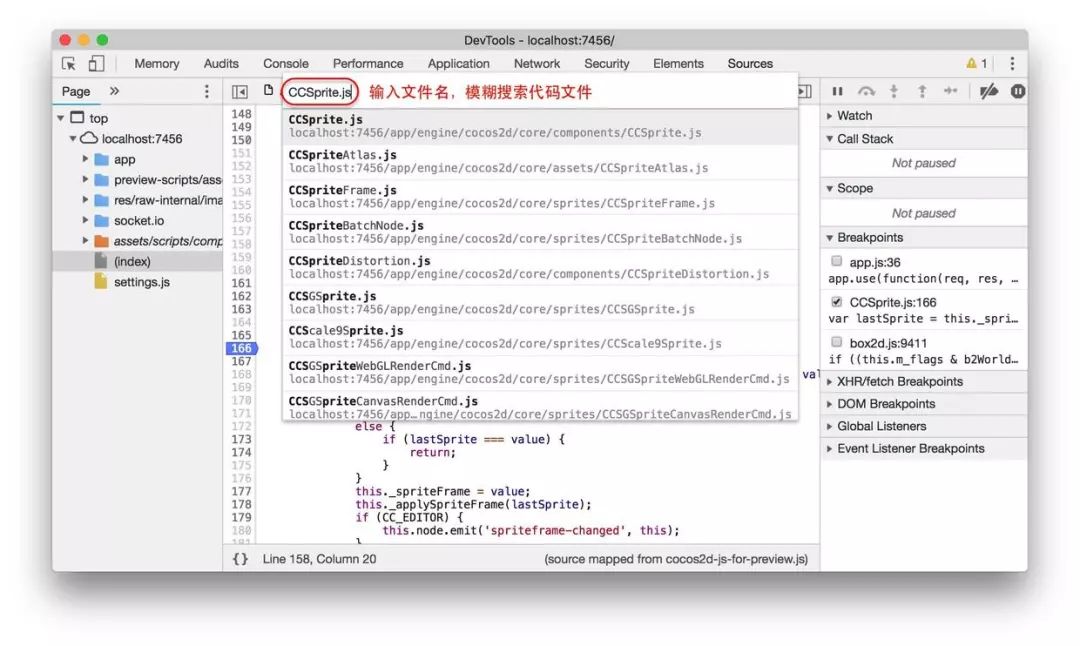Click the settings.js file icon
1080x646 pixels.
101,282
